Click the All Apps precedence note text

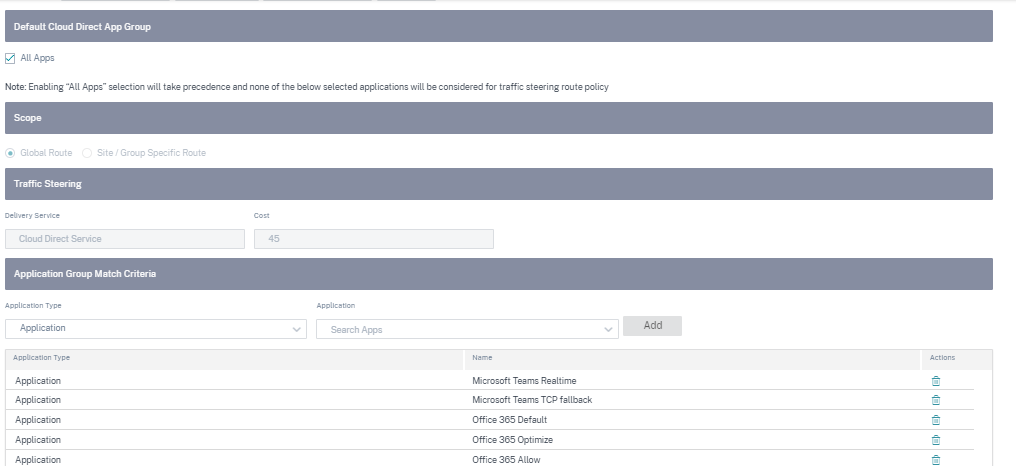tap(306, 87)
